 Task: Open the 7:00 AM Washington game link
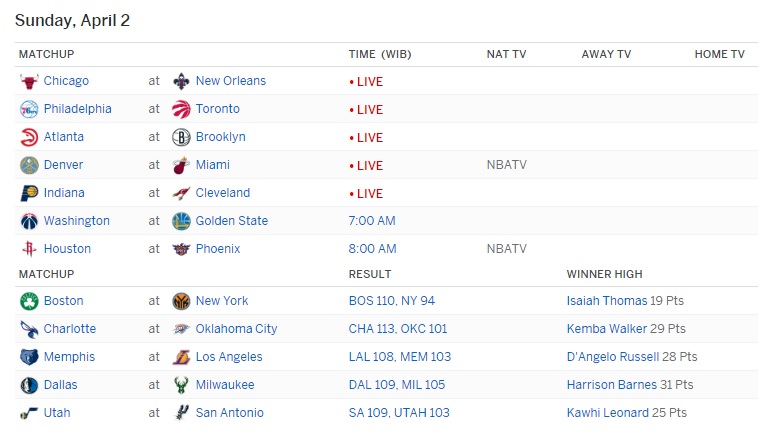click(371, 221)
